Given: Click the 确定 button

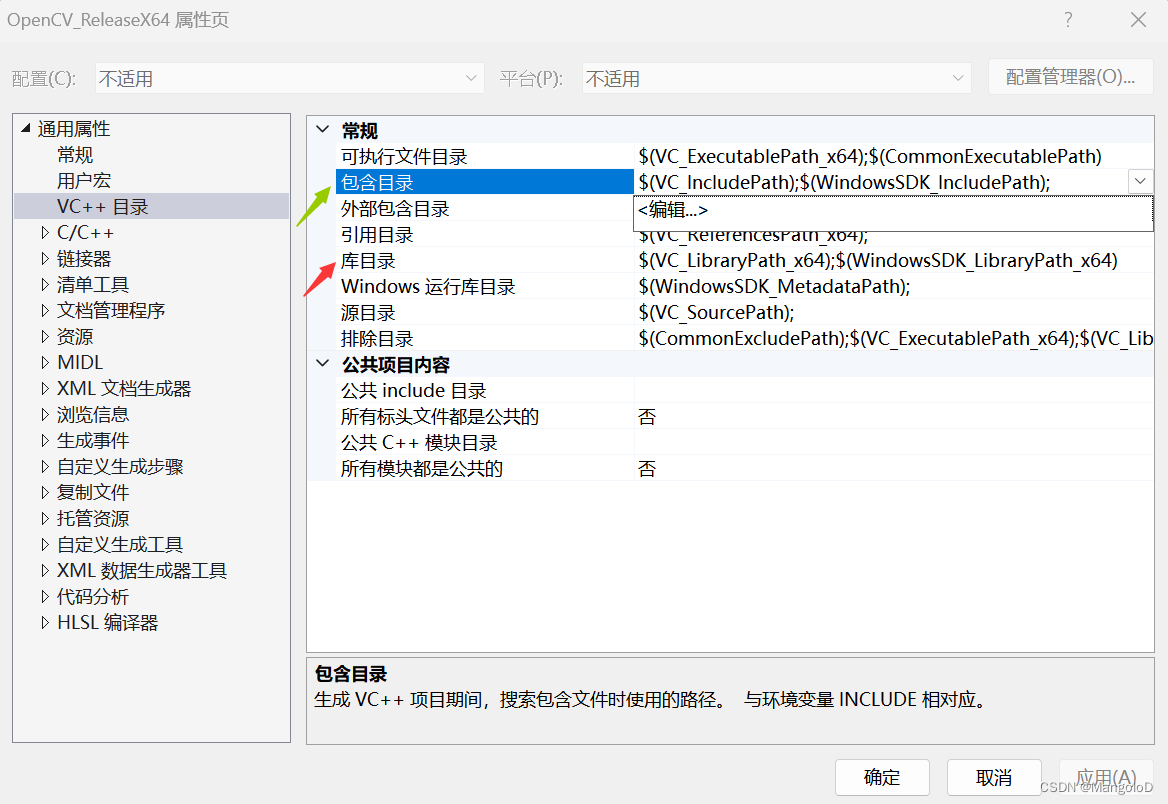Looking at the screenshot, I should coord(882,777).
